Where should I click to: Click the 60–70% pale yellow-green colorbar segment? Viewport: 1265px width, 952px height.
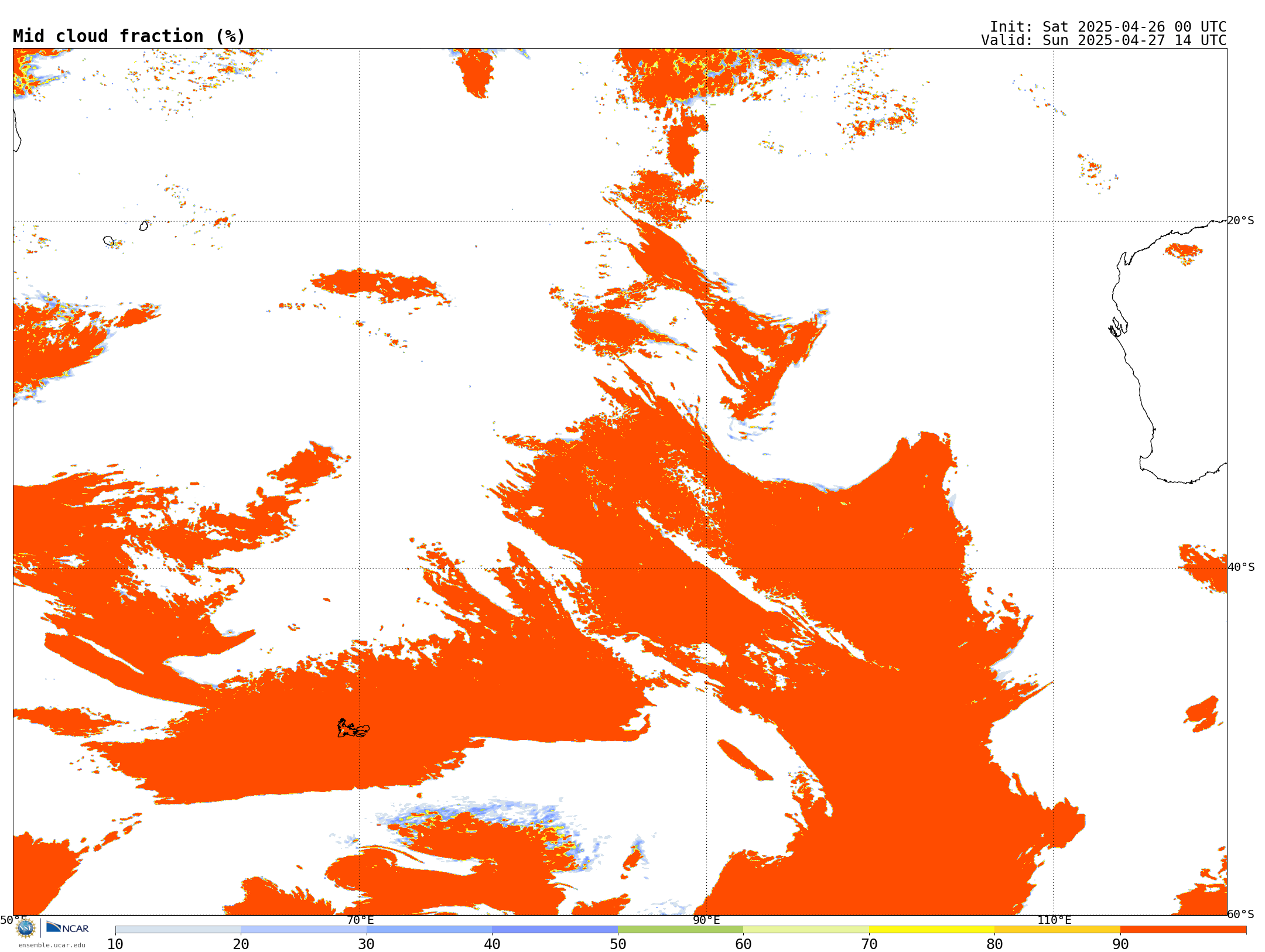pyautogui.click(x=806, y=930)
